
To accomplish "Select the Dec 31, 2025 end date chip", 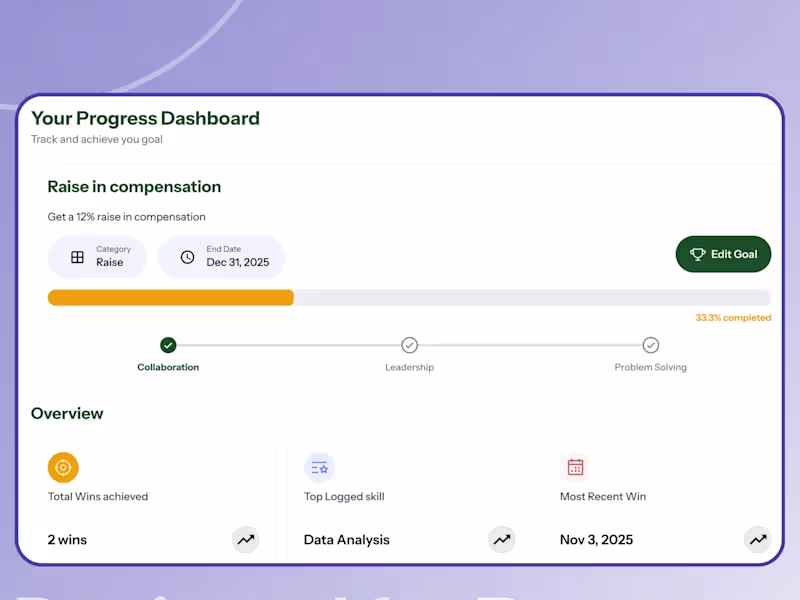I will click(x=221, y=257).
